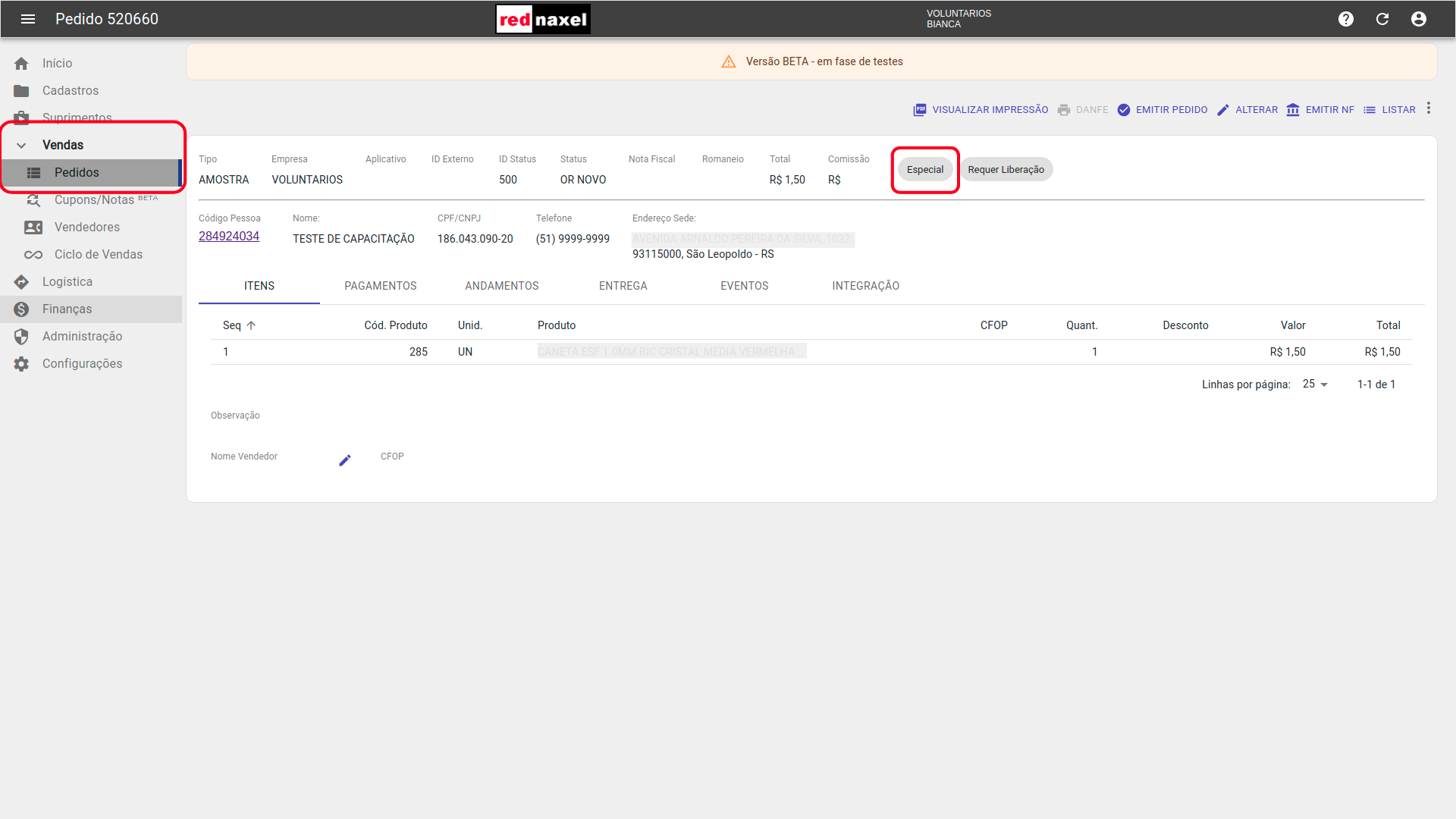Image resolution: width=1456 pixels, height=819 pixels.
Task: Click the help question mark icon
Action: coord(1346,19)
